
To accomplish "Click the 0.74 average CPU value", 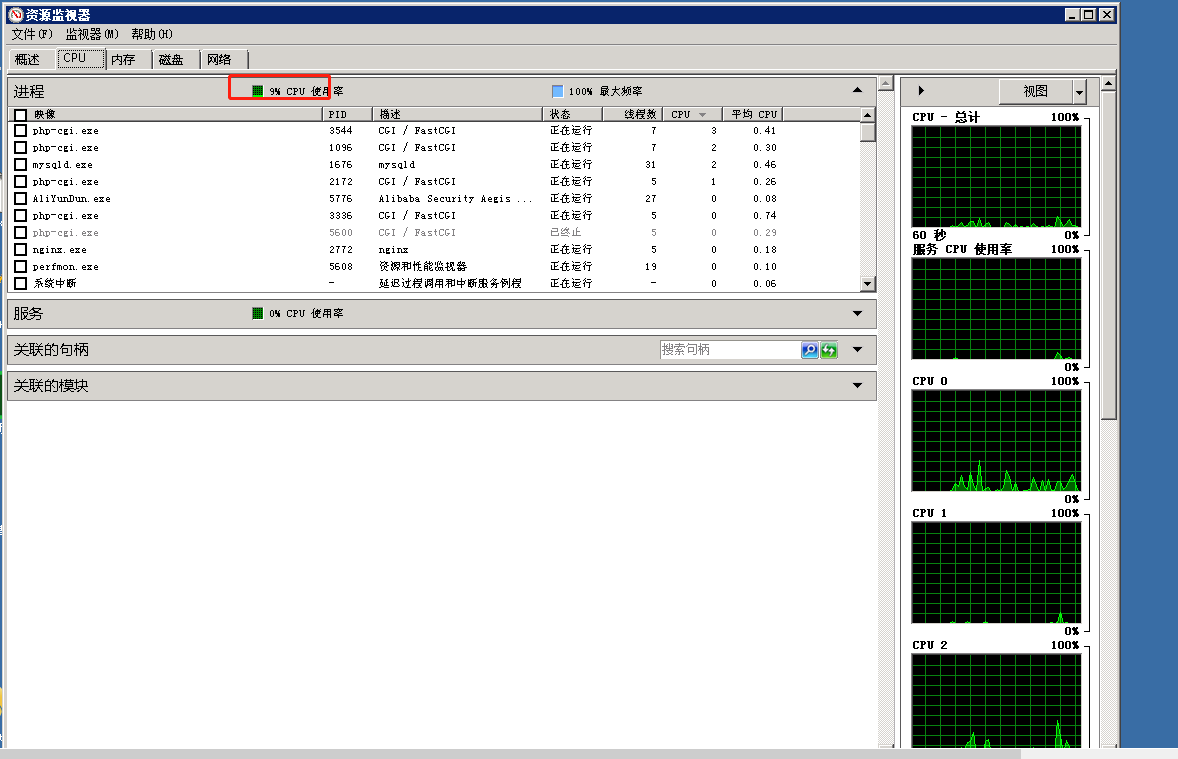I will tap(765, 216).
